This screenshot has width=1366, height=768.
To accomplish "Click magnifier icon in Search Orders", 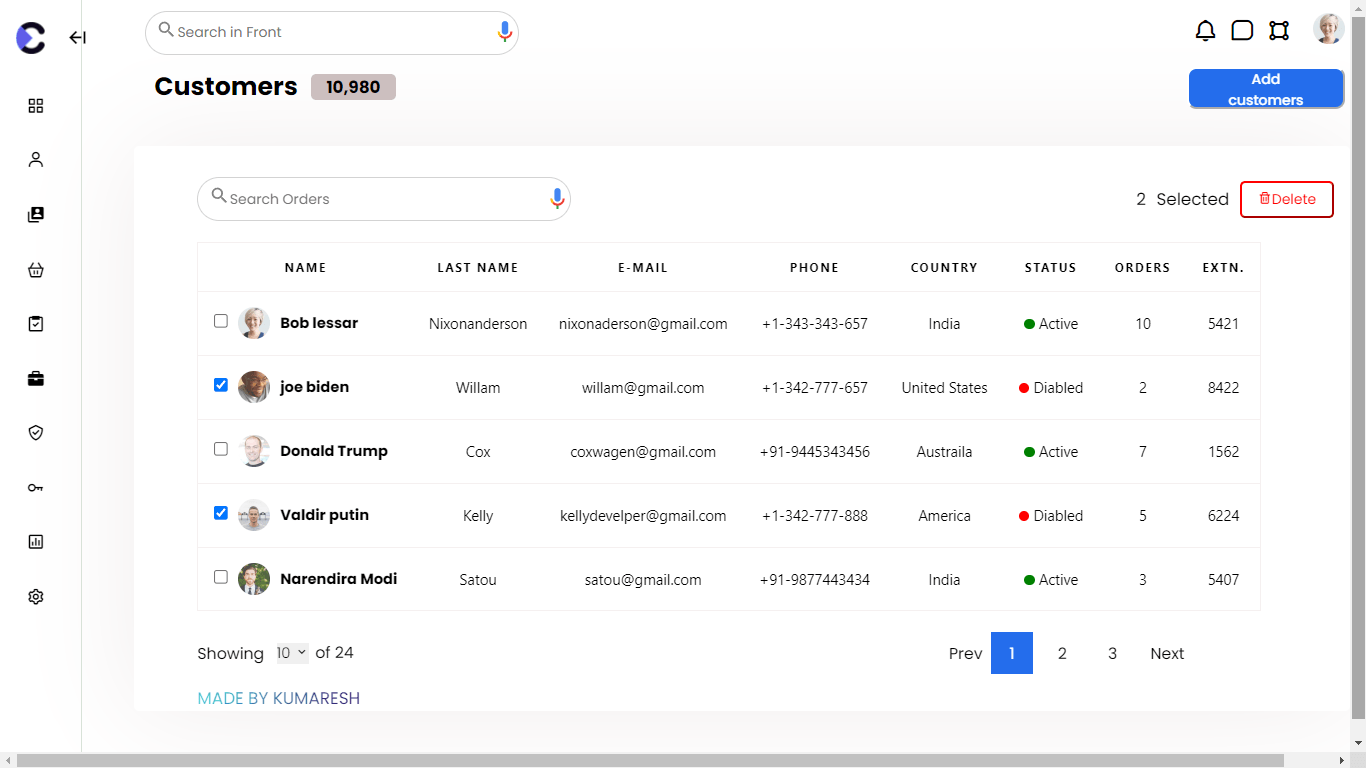I will (x=219, y=196).
